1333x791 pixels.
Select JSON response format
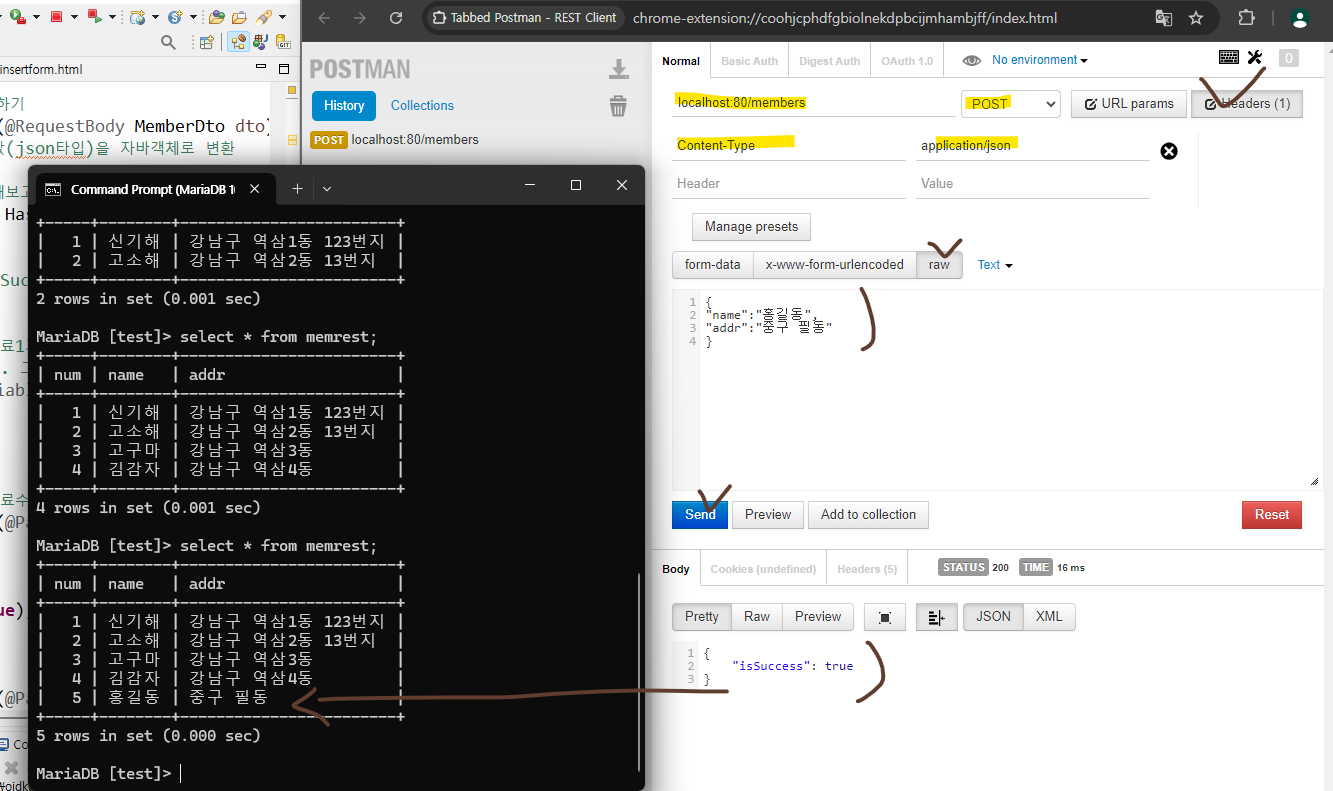pos(993,617)
